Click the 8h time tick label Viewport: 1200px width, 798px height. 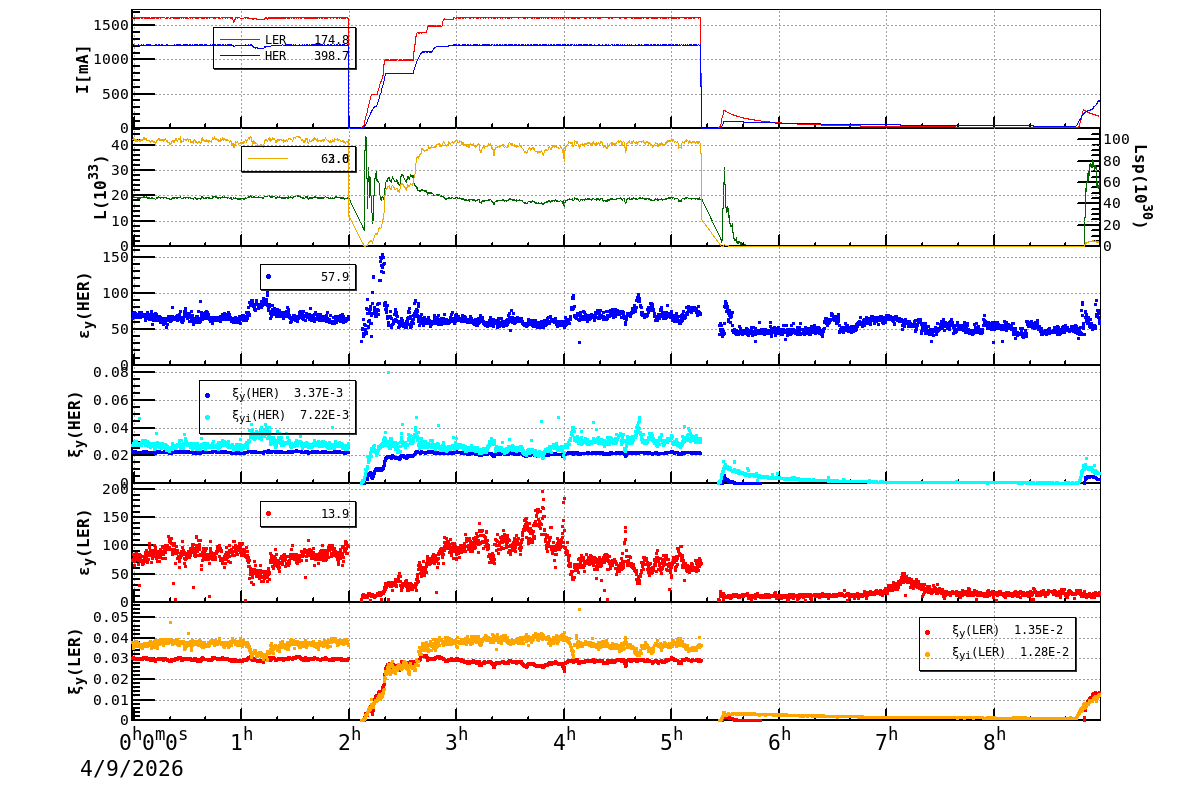994,741
